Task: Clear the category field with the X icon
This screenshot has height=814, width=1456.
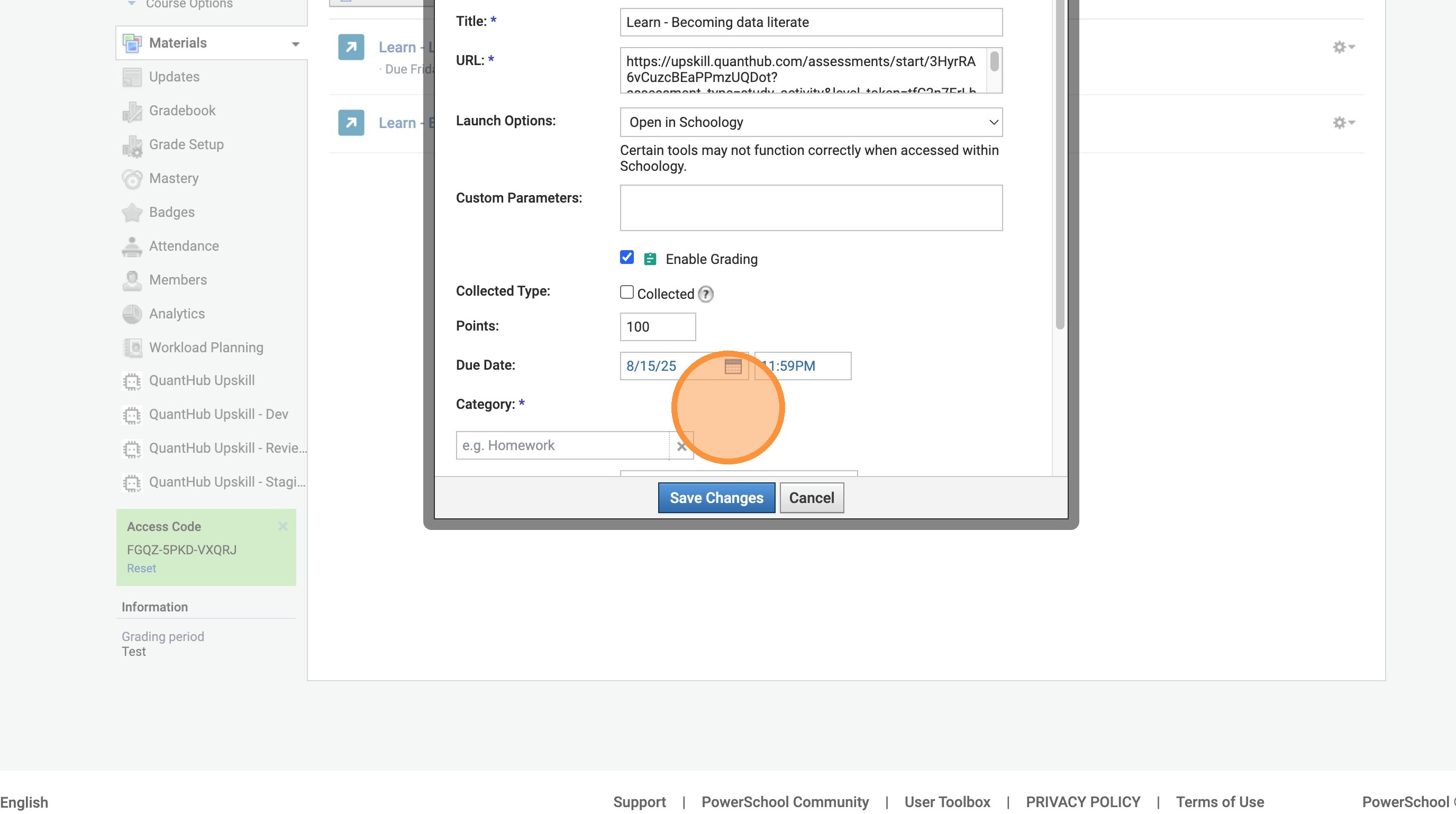Action: tap(681, 446)
